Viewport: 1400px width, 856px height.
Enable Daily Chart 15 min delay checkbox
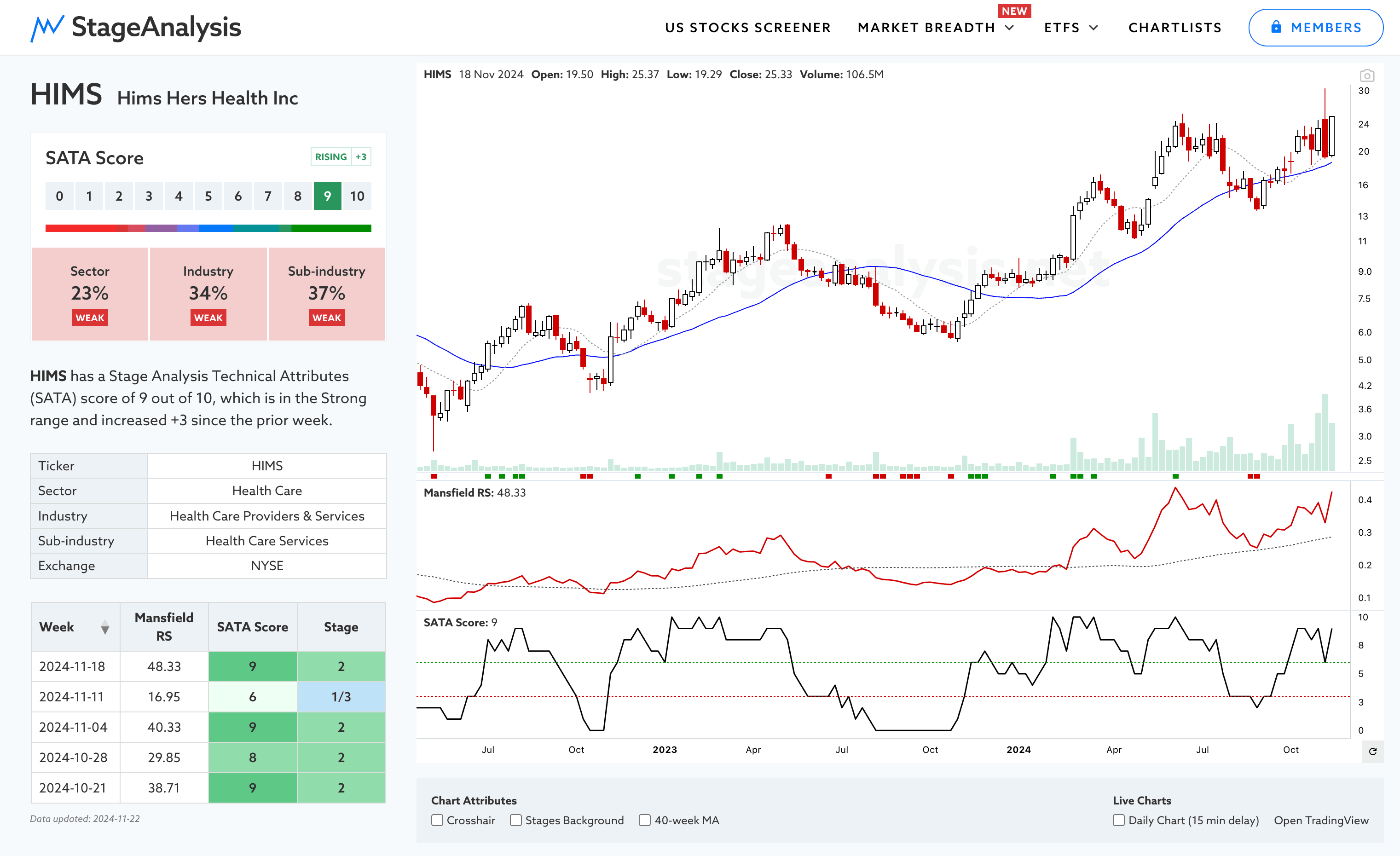[x=1118, y=820]
